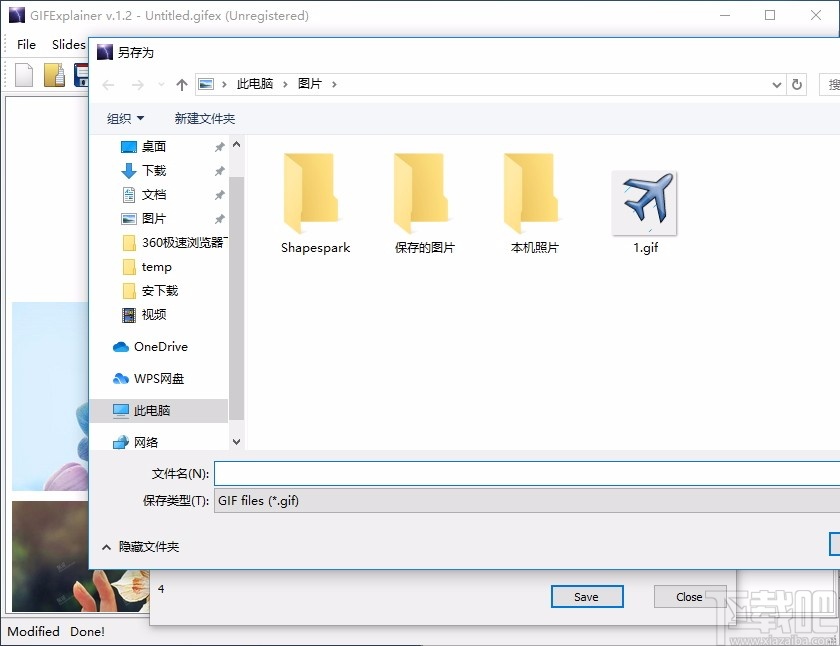This screenshot has height=646, width=840.
Task: Unpin 下载 using its pin icon
Action: [221, 170]
